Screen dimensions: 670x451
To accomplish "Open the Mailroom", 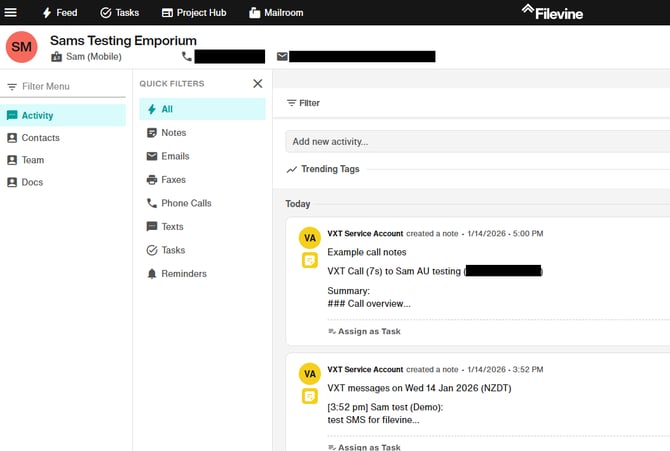I will coord(276,13).
